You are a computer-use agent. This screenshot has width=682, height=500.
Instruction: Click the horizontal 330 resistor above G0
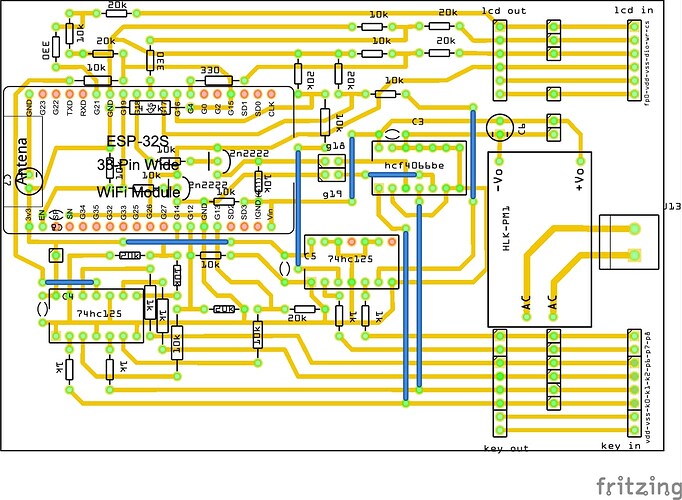(218, 80)
